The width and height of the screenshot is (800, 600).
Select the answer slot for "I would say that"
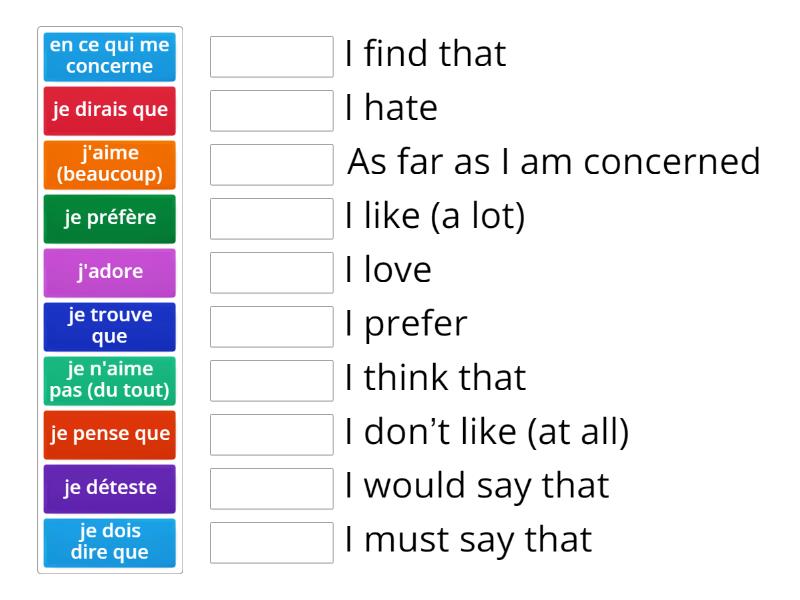click(x=271, y=486)
